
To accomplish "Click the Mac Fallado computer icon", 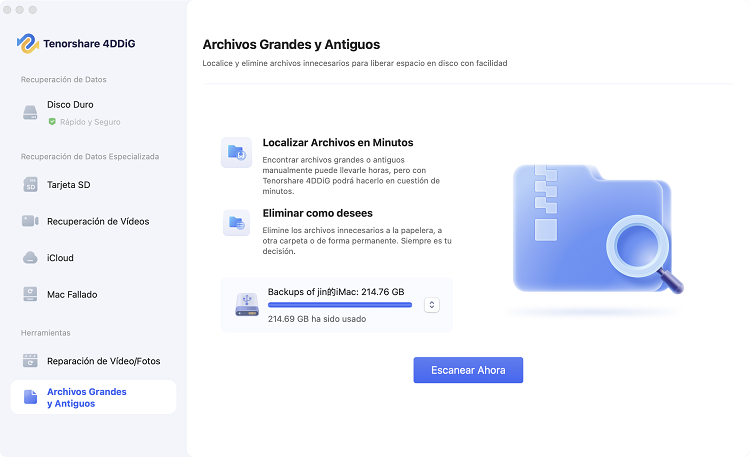I will pos(30,294).
